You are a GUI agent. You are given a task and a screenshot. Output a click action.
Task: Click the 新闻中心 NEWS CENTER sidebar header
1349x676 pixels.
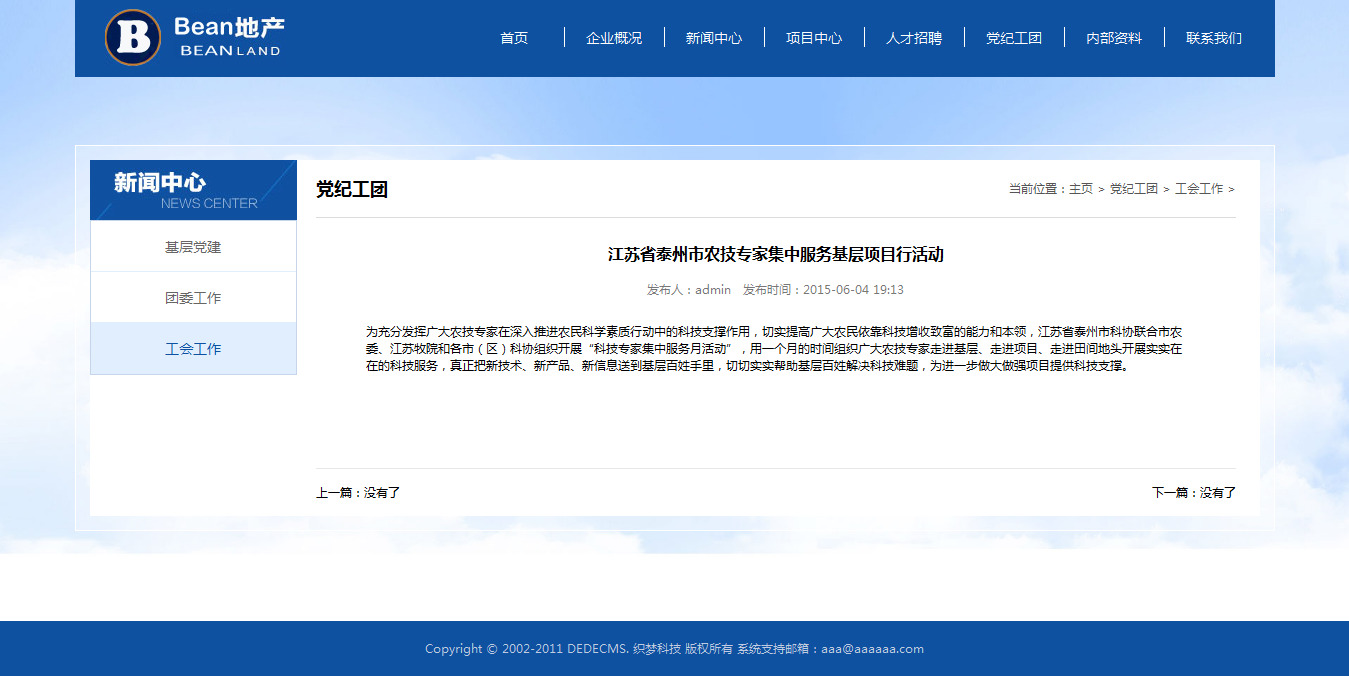[193, 190]
